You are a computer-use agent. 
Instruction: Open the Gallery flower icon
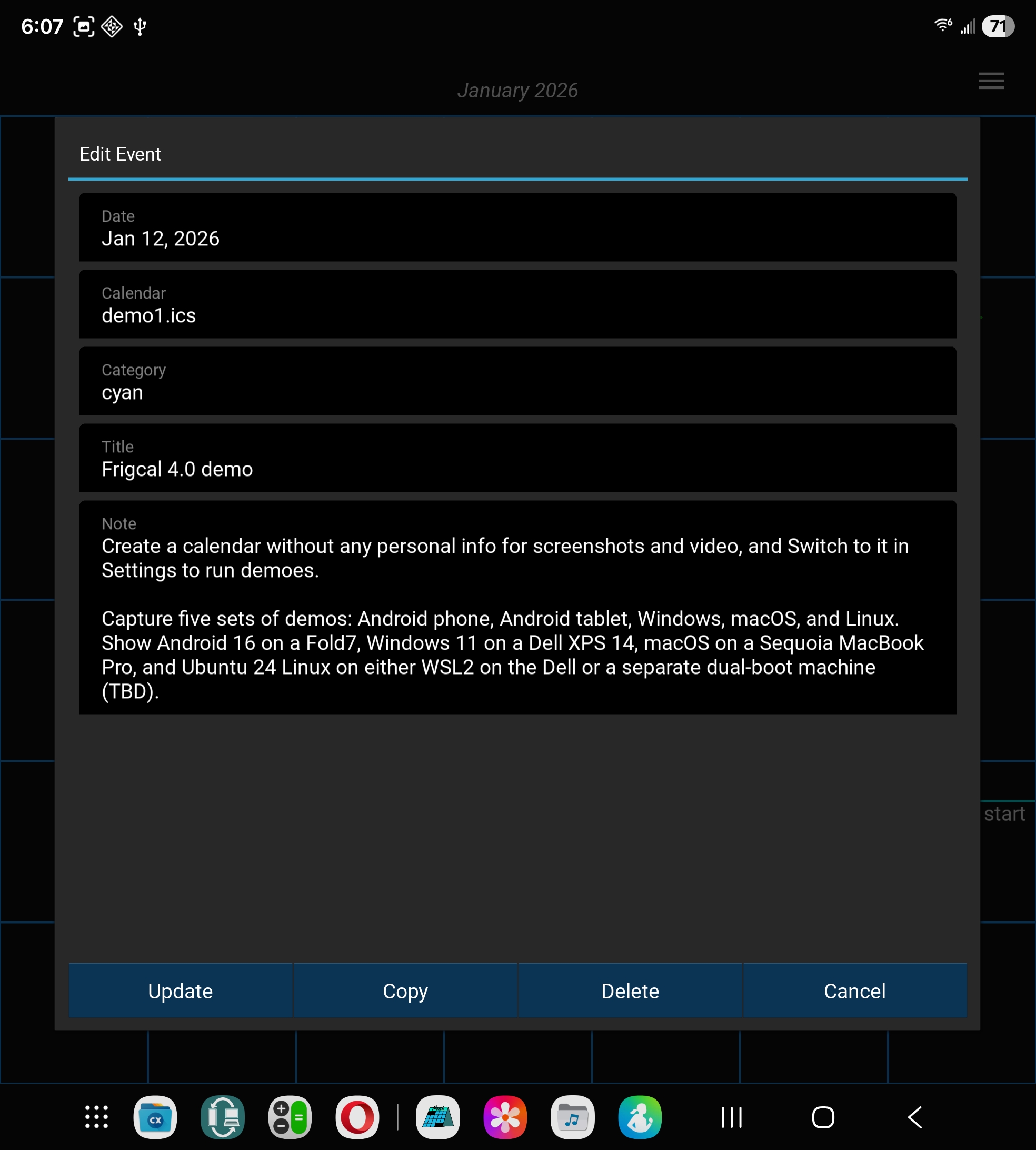tap(505, 1117)
